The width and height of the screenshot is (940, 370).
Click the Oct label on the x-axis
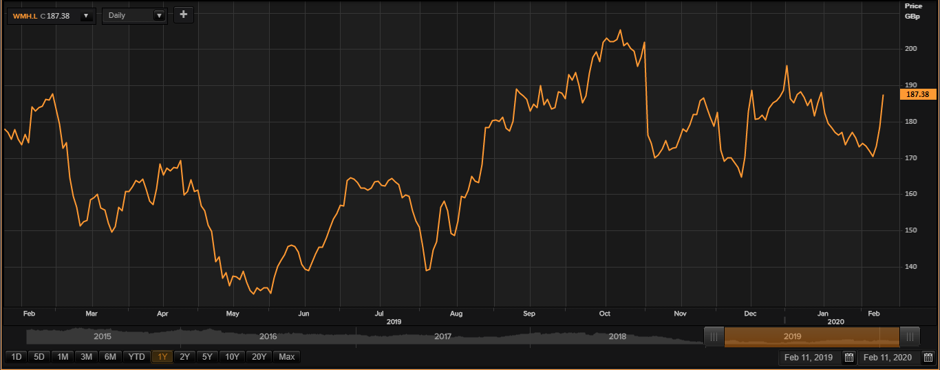605,313
